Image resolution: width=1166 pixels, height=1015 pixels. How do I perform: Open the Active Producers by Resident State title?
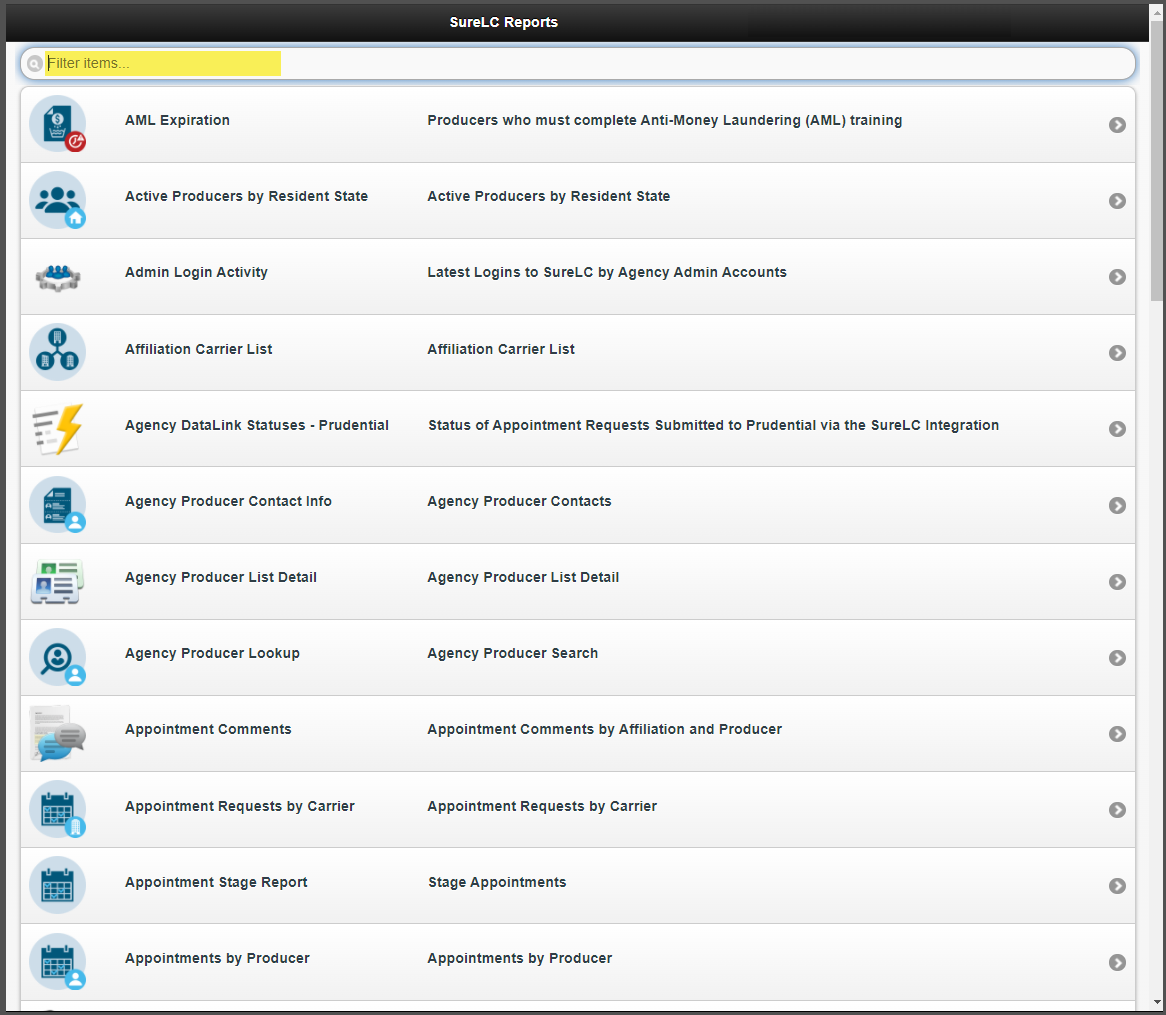pos(246,196)
